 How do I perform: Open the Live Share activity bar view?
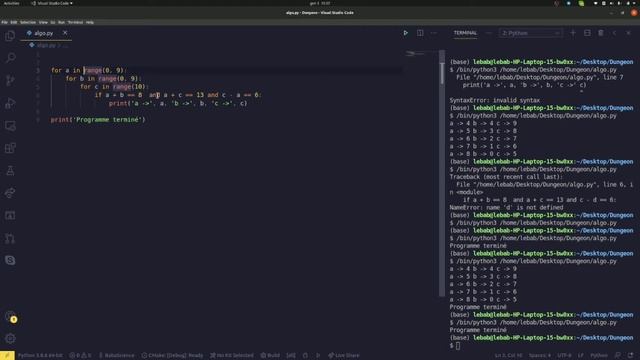10,193
